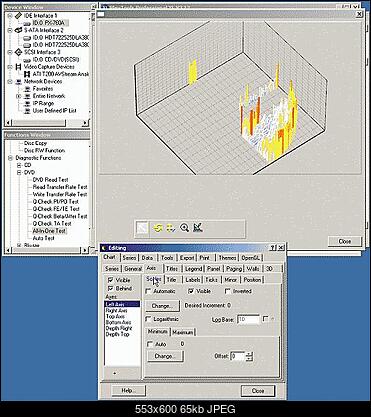Click the Entire Network icon
Viewport: 371px width, 417px height.
27,96
